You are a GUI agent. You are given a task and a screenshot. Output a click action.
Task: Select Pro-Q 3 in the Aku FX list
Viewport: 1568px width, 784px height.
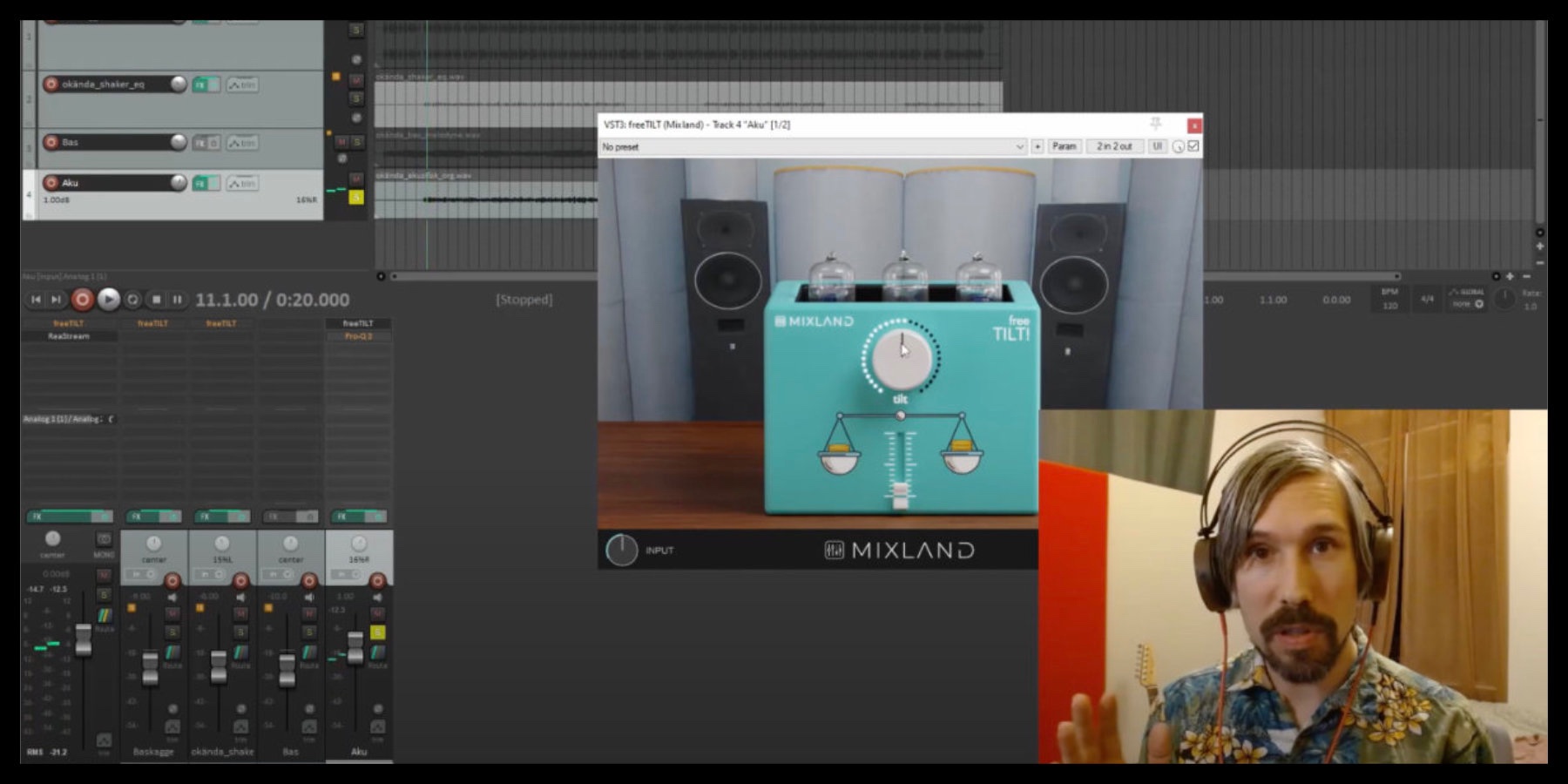tap(358, 336)
